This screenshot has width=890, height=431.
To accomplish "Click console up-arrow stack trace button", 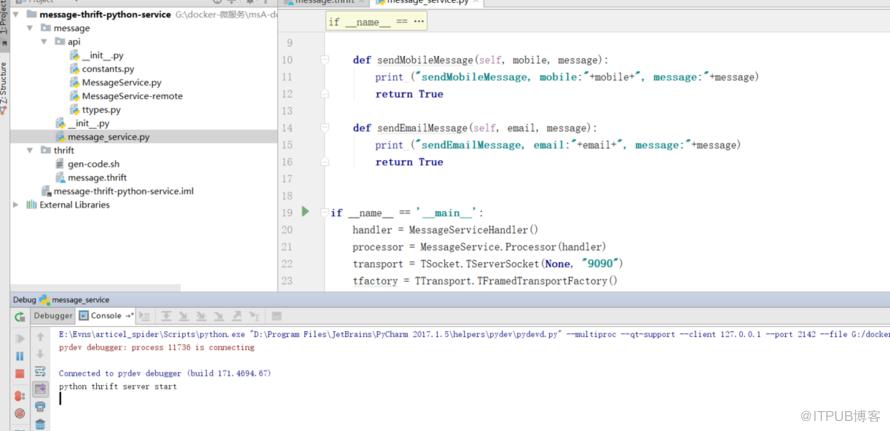I will tap(40, 337).
